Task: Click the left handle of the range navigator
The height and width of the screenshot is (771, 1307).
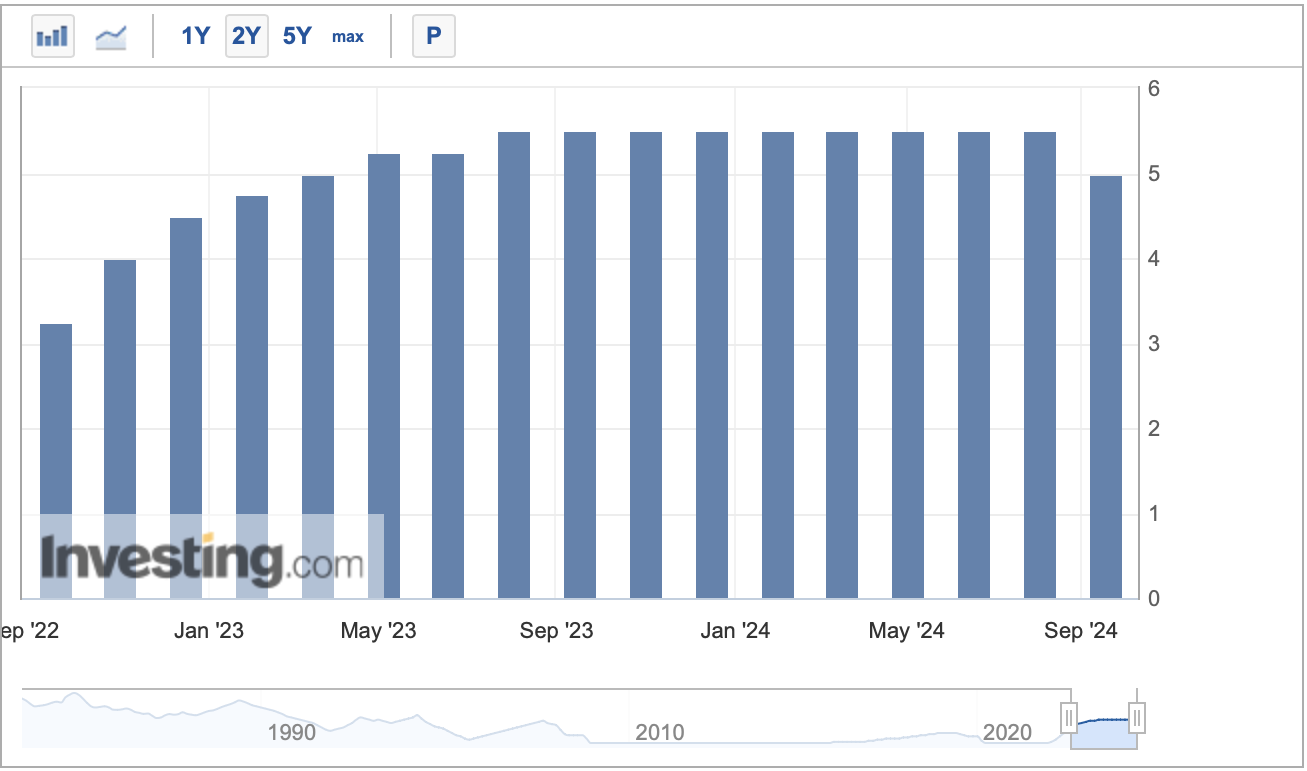Action: 1069,717
